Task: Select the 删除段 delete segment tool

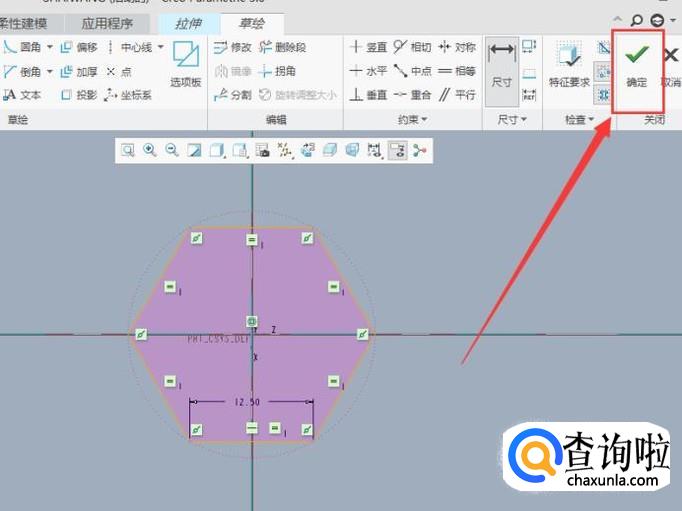Action: [x=283, y=47]
